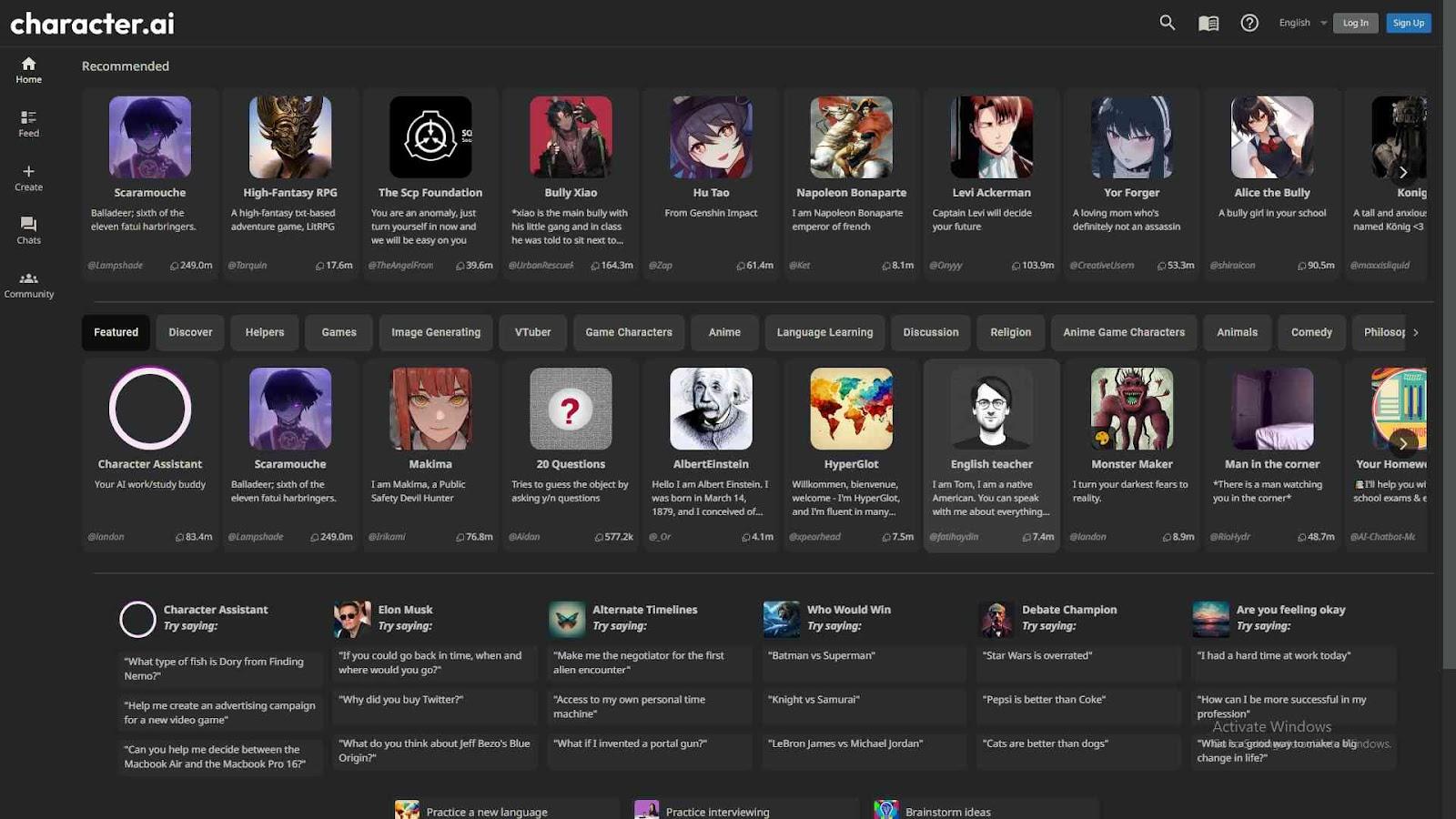Image resolution: width=1456 pixels, height=819 pixels.
Task: Open The Scp Foundation card
Action: point(430,184)
